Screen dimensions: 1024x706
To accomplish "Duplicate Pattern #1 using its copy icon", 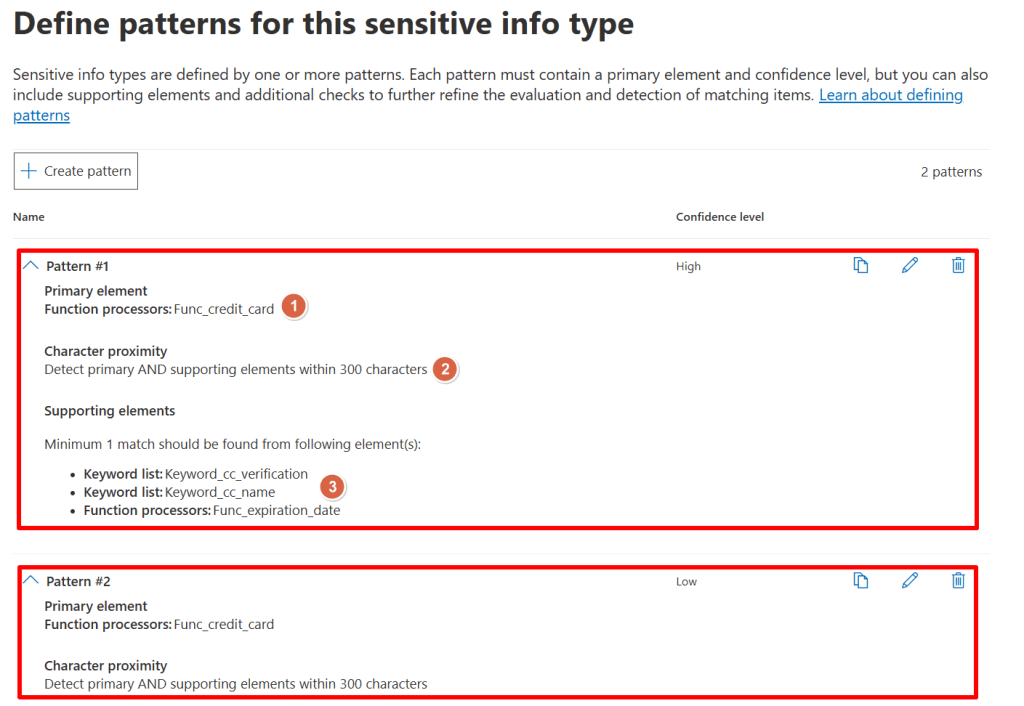I will [x=861, y=265].
